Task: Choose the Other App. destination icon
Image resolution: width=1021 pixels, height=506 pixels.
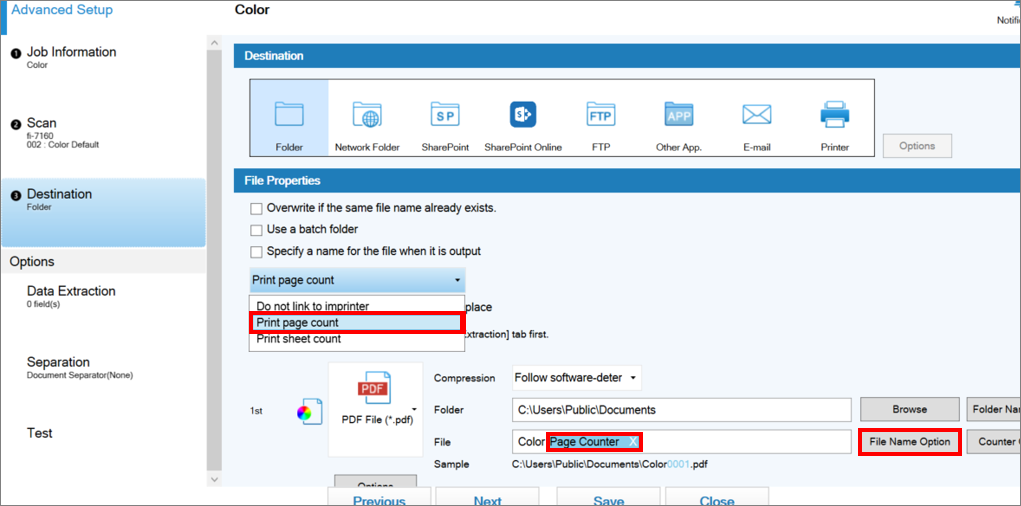Action: pos(678,121)
